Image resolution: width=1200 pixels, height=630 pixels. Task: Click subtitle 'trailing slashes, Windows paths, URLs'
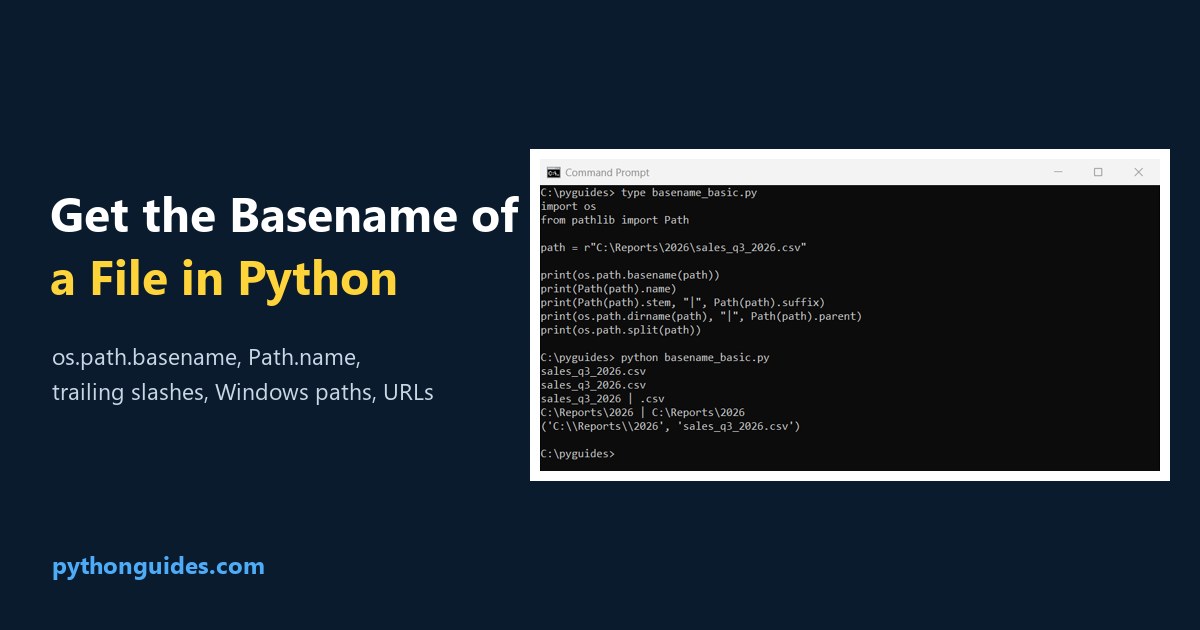[x=243, y=393]
